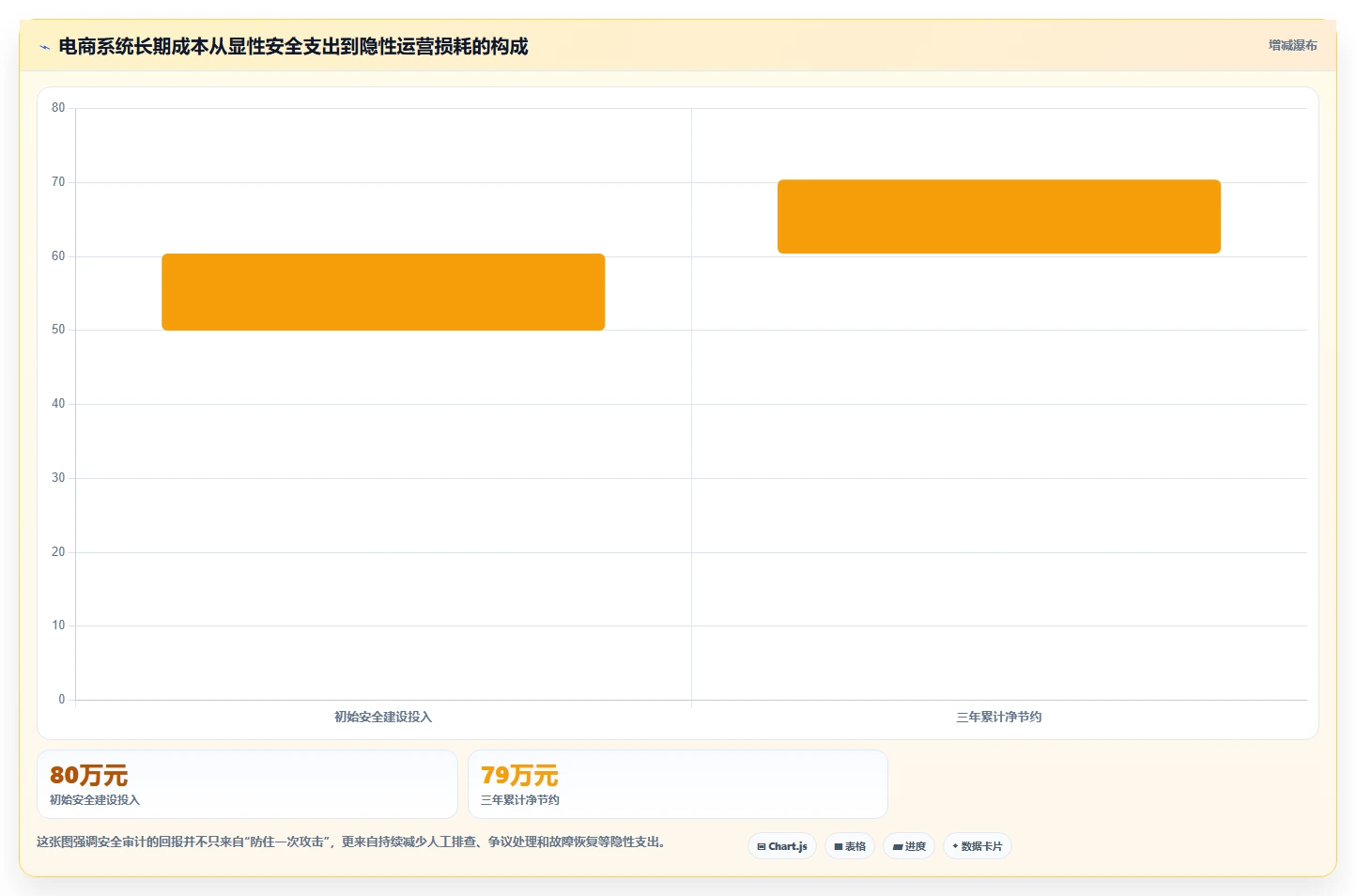
Task: Click the 增减瀑布 tag in the header
Action: (x=1292, y=45)
